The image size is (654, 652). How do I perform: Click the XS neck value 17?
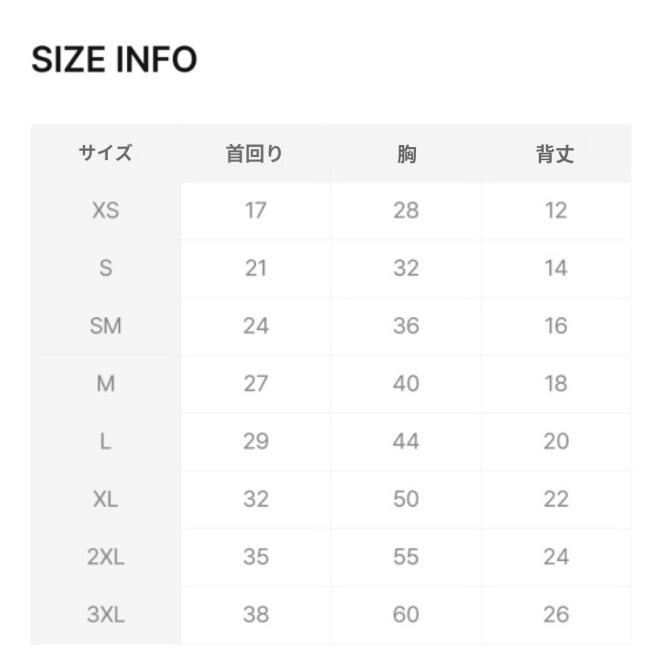(x=255, y=211)
